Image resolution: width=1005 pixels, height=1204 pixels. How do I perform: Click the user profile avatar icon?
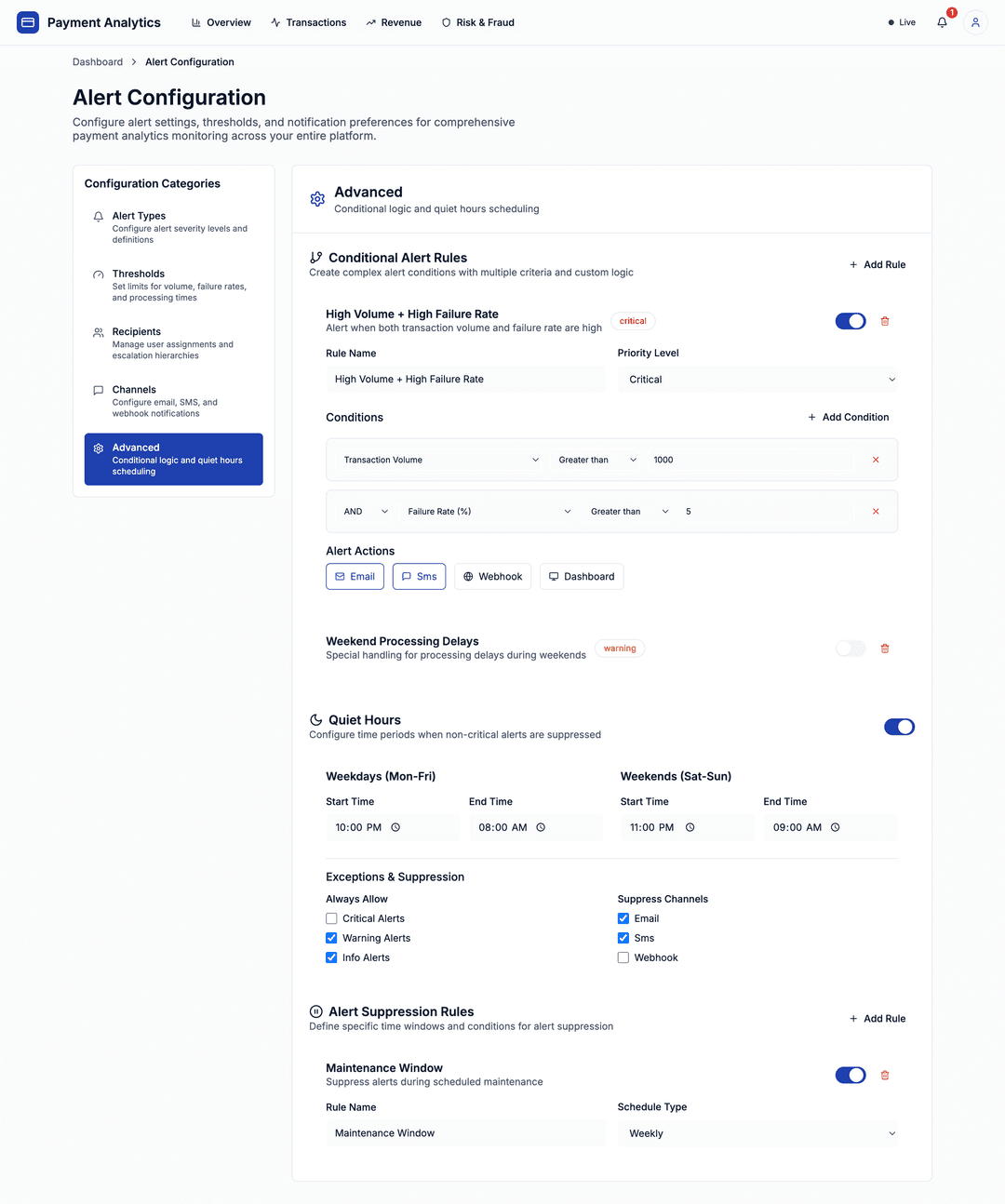click(x=974, y=22)
